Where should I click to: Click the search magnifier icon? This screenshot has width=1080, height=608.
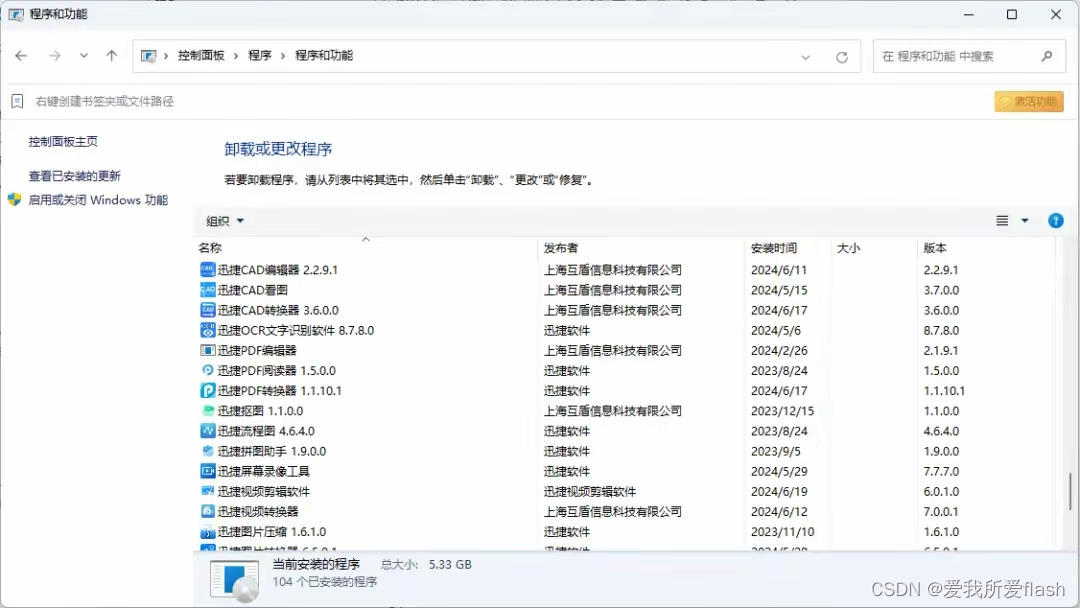(1047, 56)
